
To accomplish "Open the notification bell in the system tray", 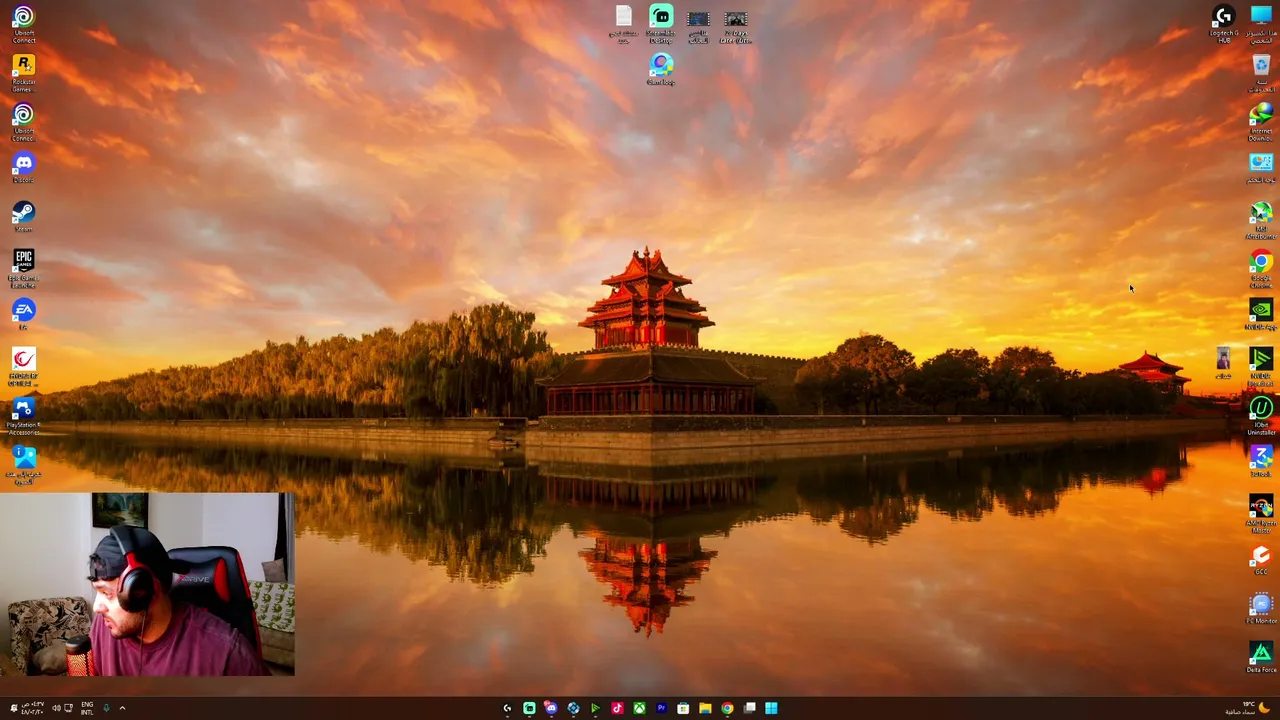I will (13, 708).
